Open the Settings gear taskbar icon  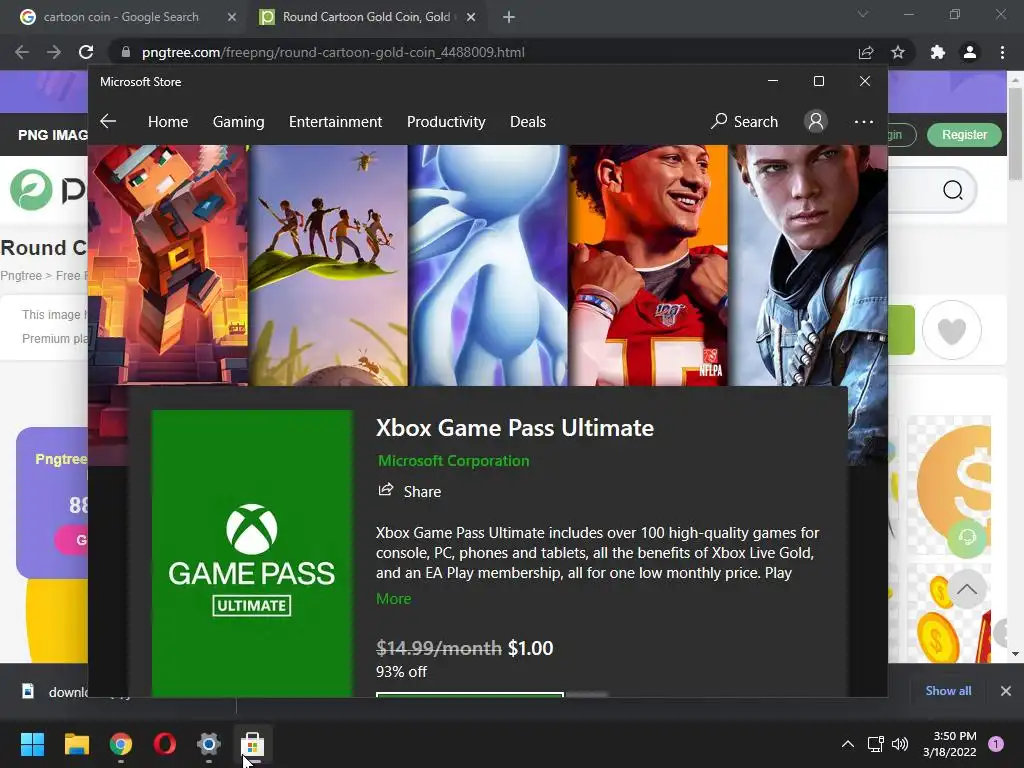tap(208, 744)
